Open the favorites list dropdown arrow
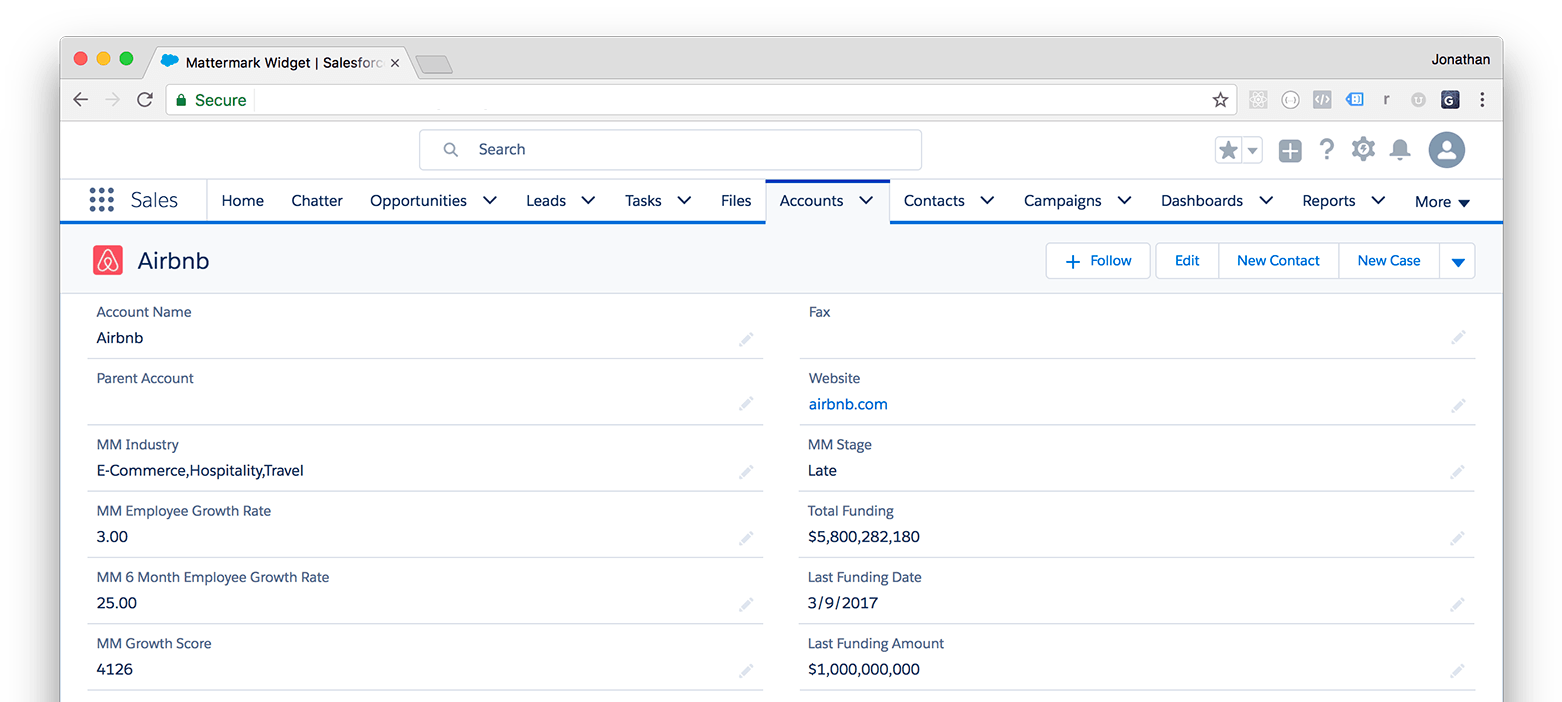This screenshot has height=702, width=1562. (1252, 150)
